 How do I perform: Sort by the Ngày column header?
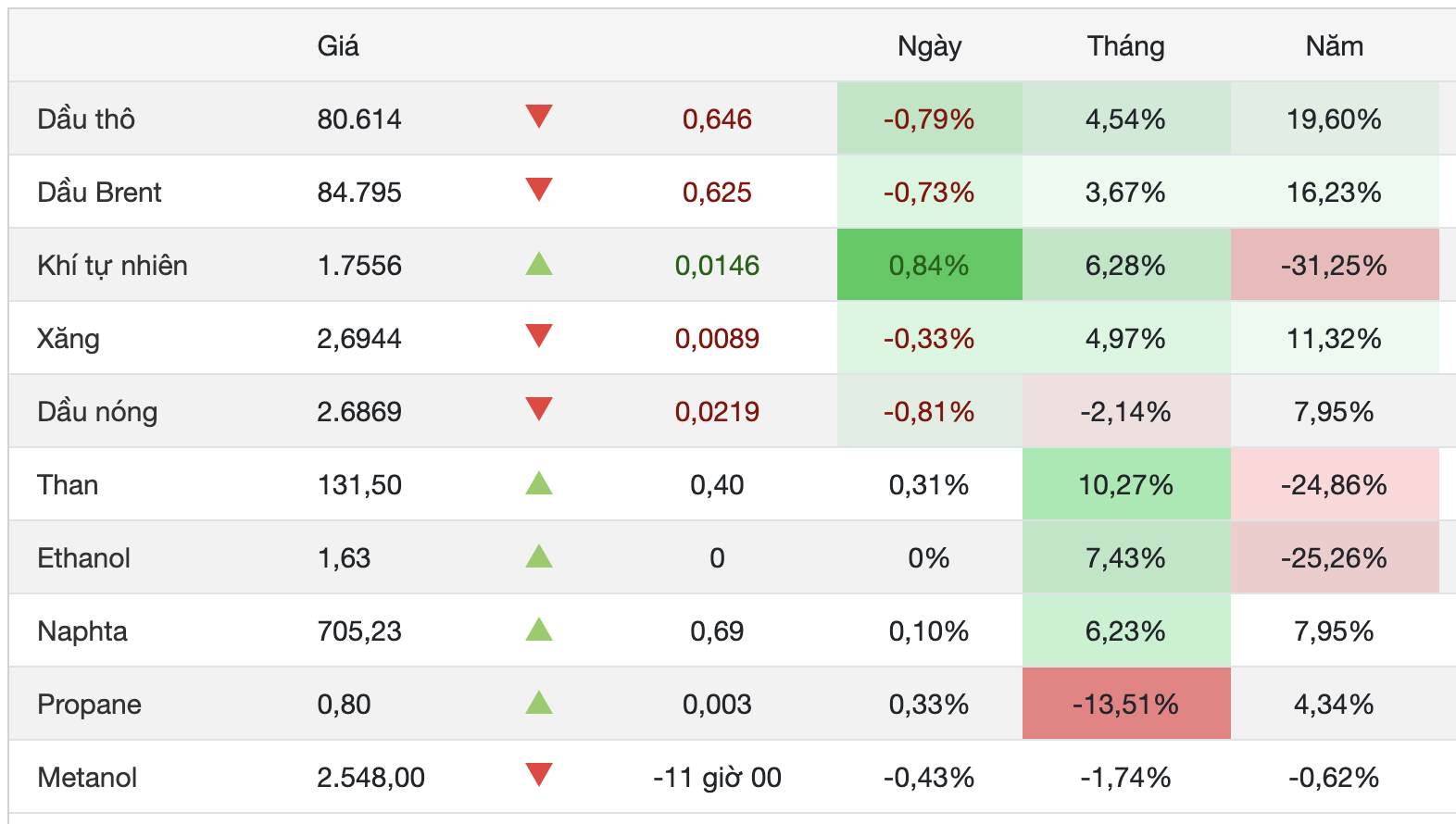coord(930,46)
